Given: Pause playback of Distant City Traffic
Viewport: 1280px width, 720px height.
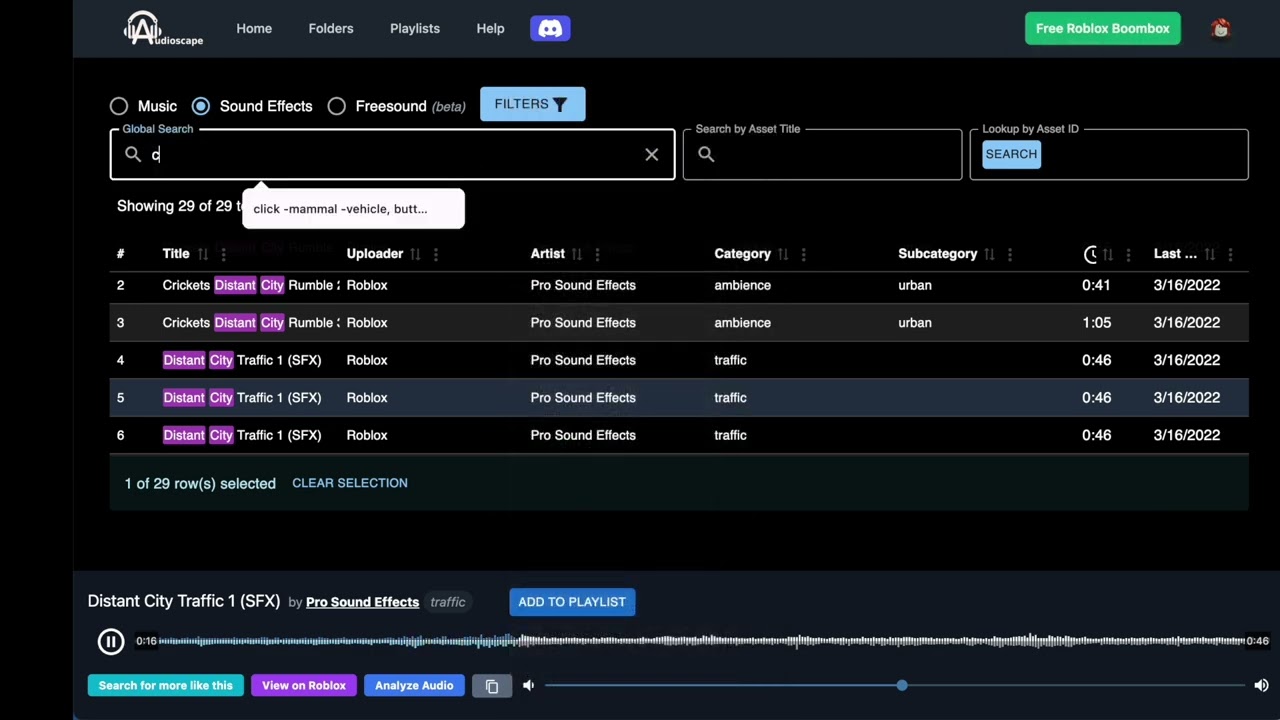Looking at the screenshot, I should 111,641.
